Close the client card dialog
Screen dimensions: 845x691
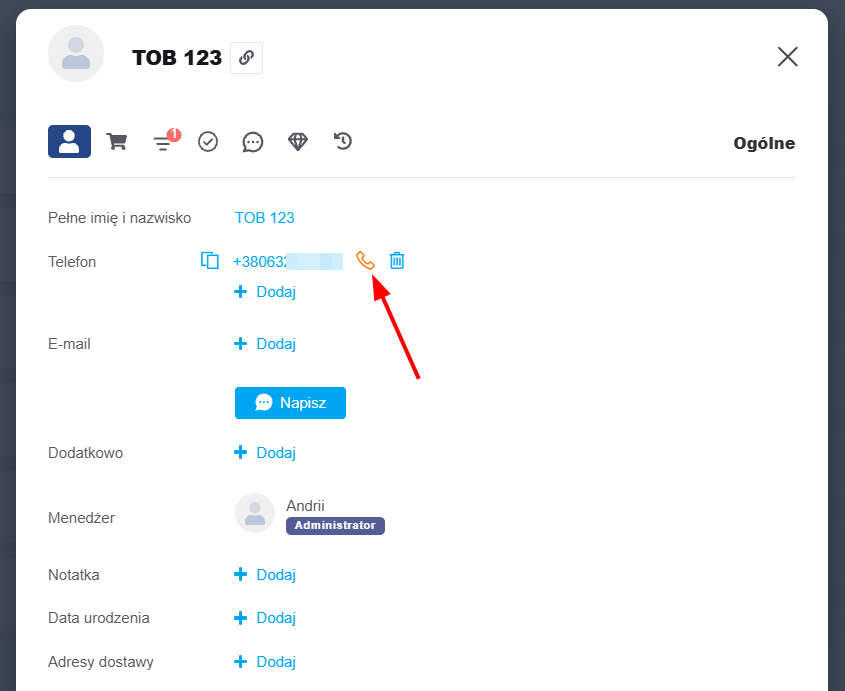point(788,57)
